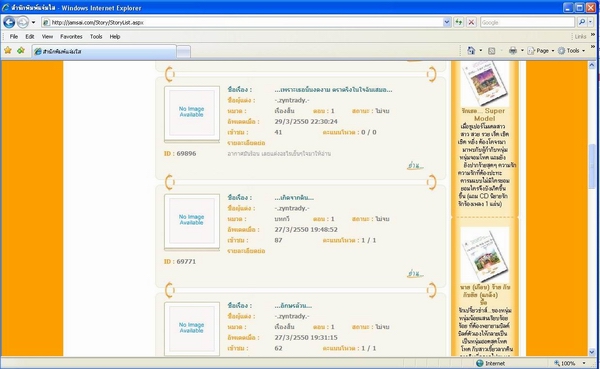The width and height of the screenshot is (600, 369).
Task: Click the browser Forward button
Action: [23, 22]
